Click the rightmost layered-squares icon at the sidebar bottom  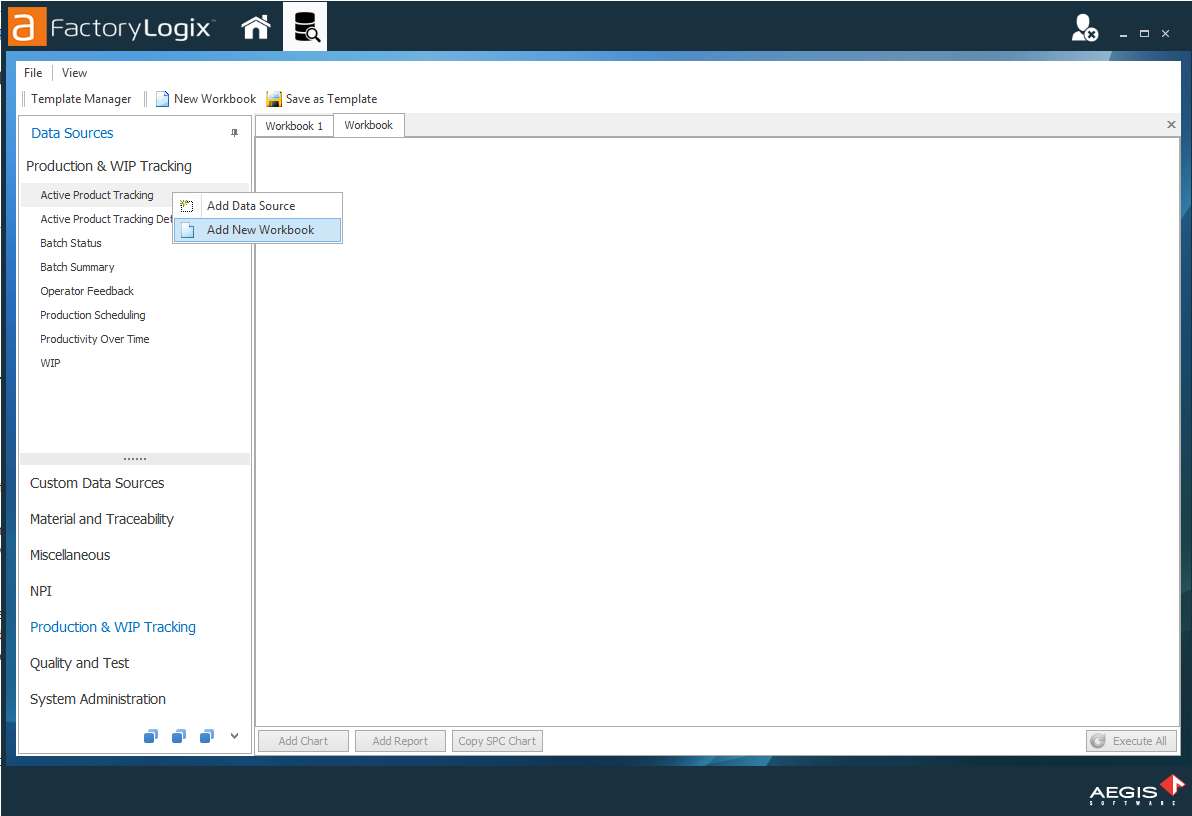click(x=207, y=735)
